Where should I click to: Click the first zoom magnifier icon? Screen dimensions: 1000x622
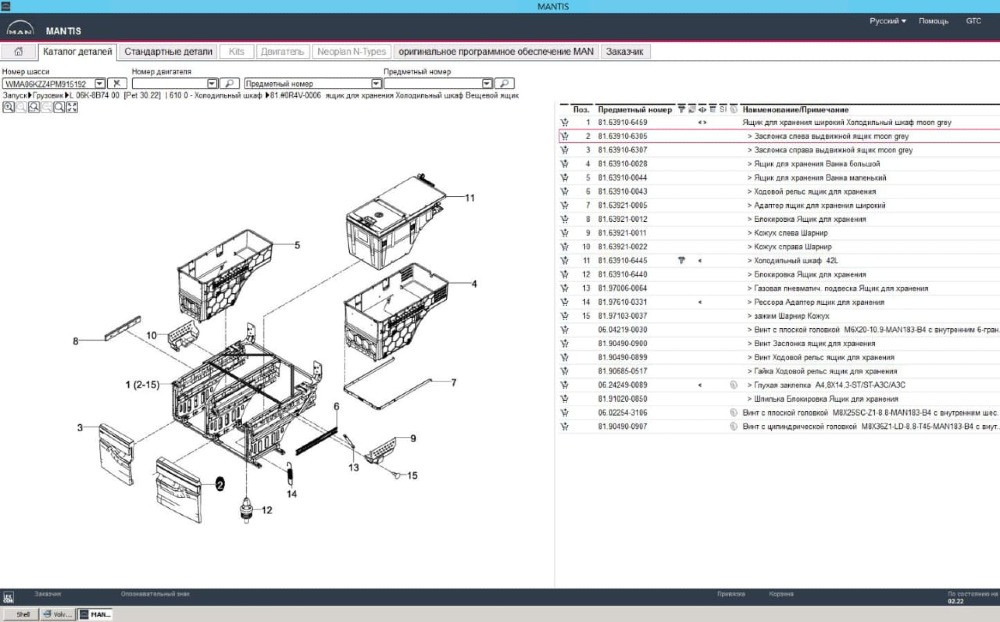click(x=8, y=107)
